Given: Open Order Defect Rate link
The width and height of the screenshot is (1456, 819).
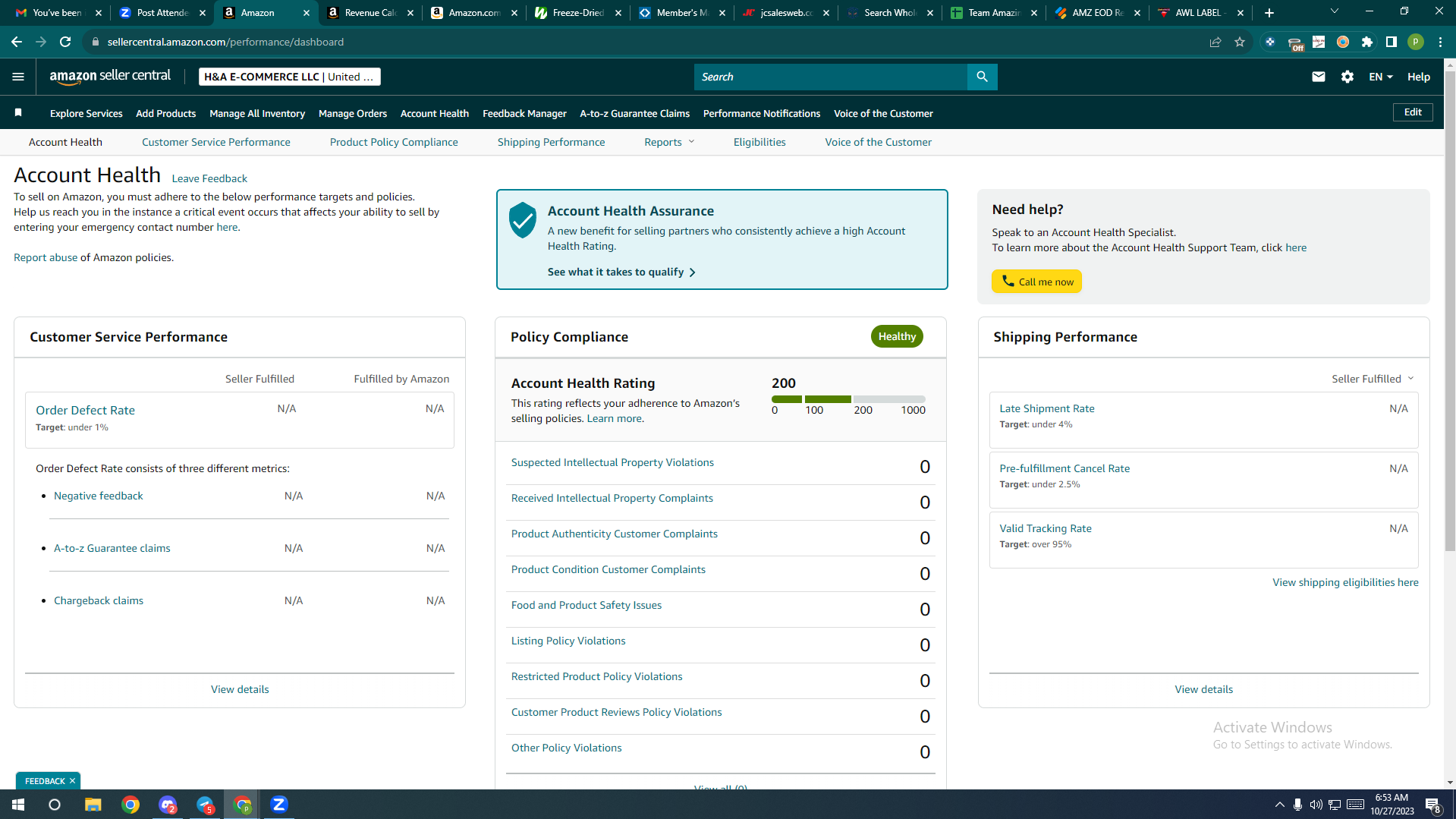Looking at the screenshot, I should 85,410.
